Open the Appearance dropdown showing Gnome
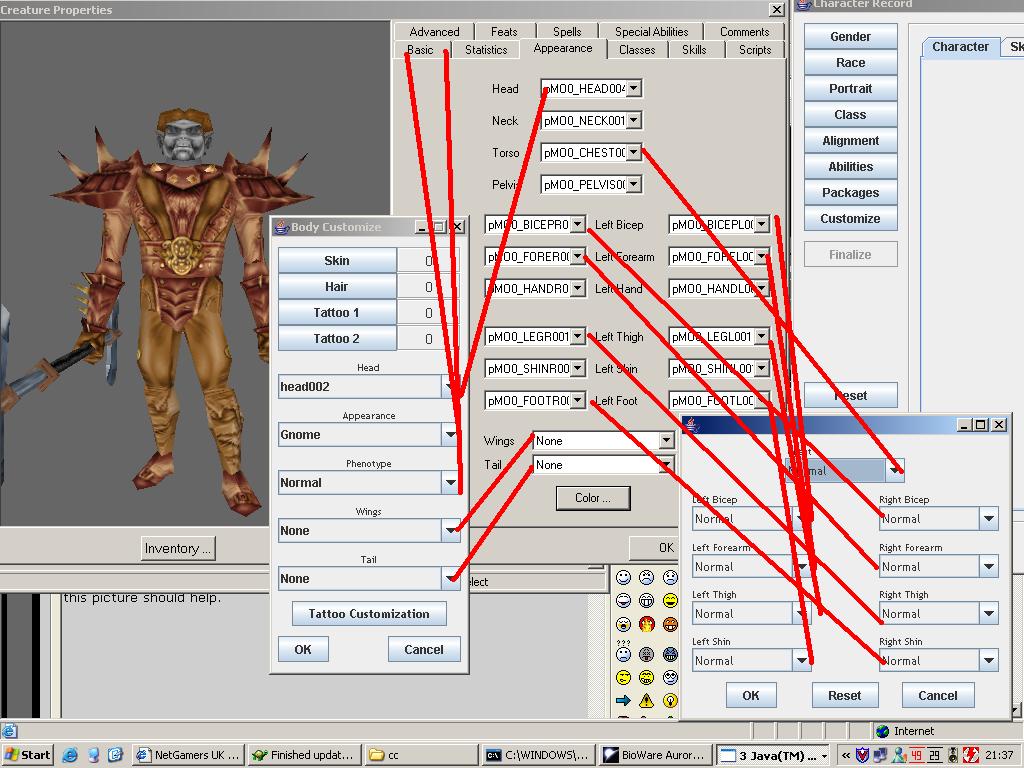Screen dimensions: 1024x768 tap(450, 435)
